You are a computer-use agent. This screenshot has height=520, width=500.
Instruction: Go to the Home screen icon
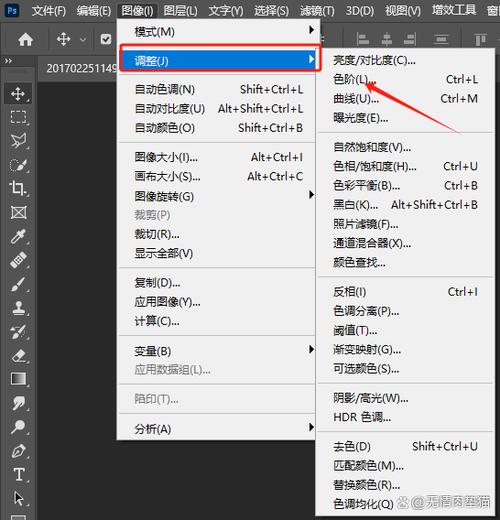tap(25, 40)
